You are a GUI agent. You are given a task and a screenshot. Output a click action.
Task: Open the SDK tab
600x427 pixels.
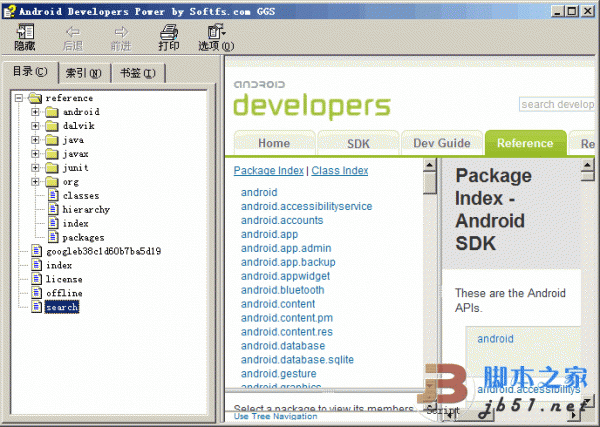(358, 143)
